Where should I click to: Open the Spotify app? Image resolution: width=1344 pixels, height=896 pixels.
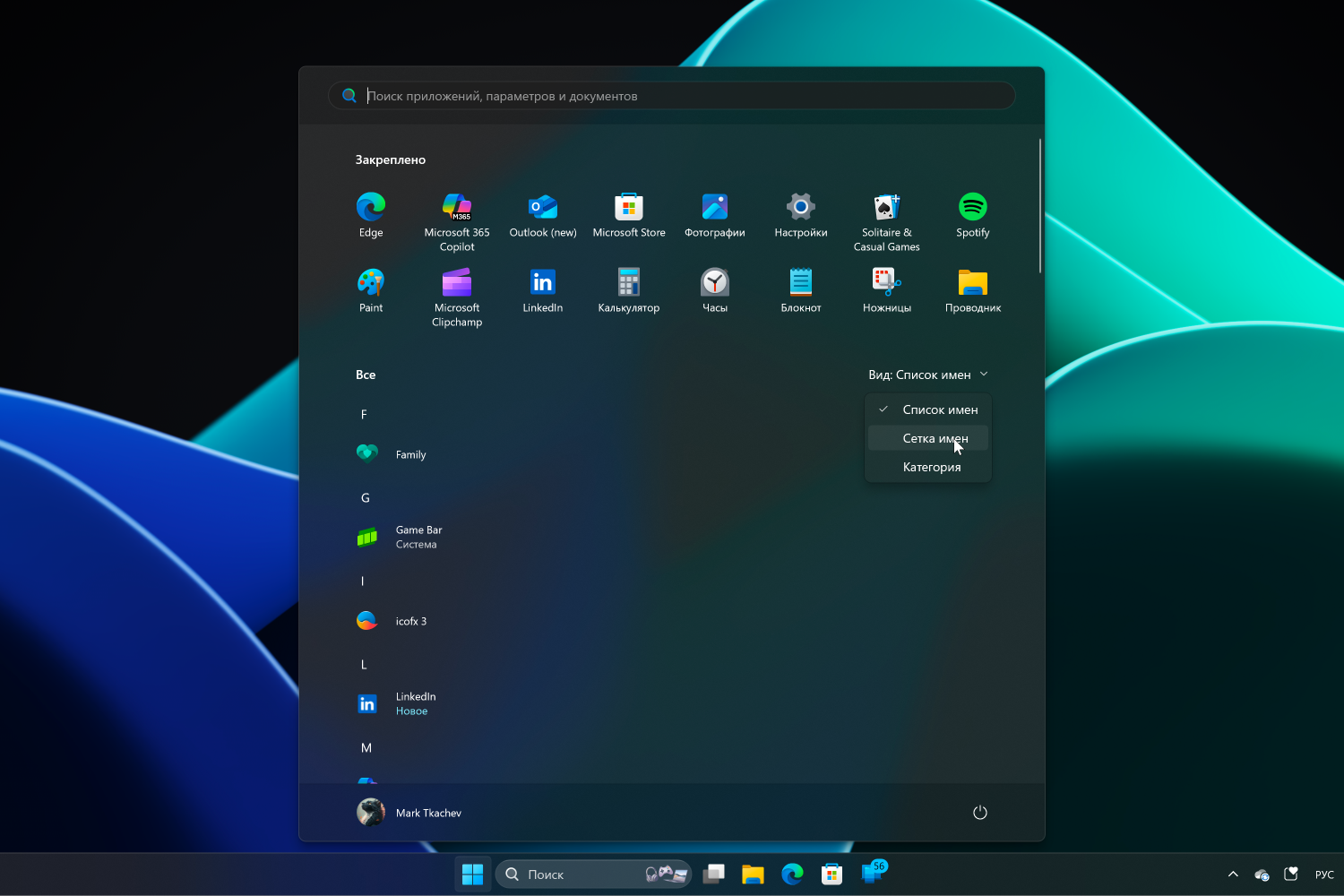[x=973, y=215]
